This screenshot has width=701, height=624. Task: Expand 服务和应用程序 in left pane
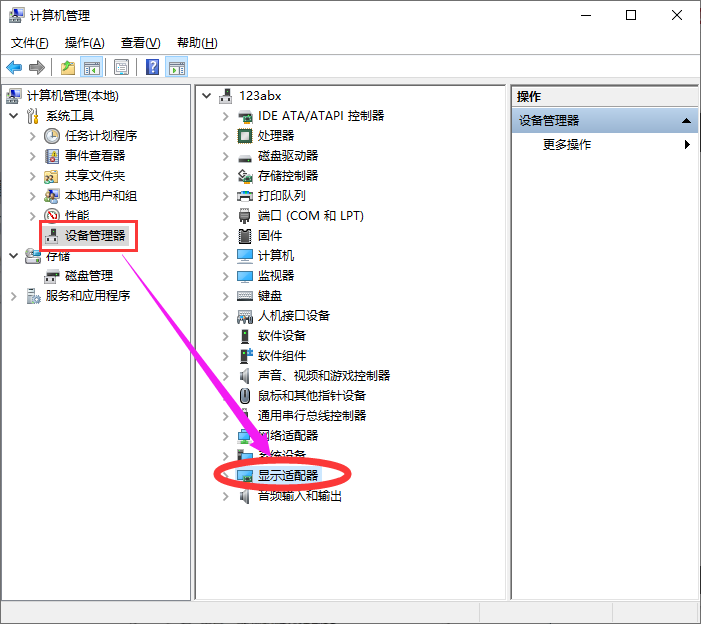point(13,296)
